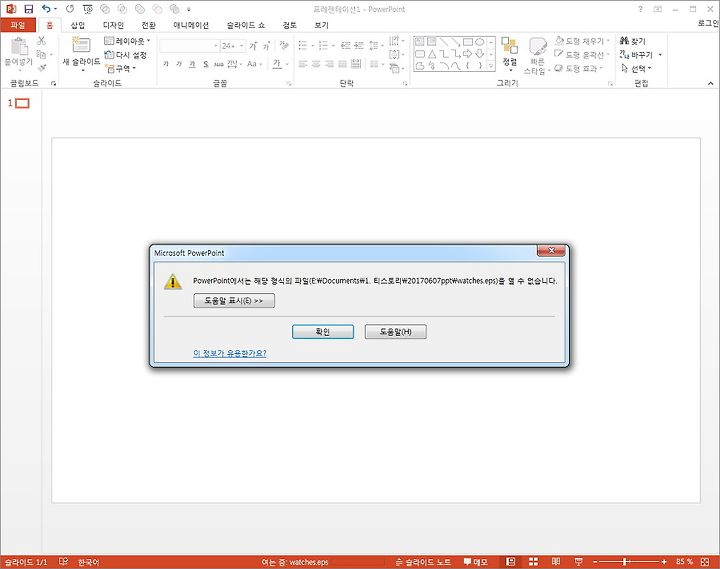Open the Aa change case dropdown
This screenshot has width=720, height=569.
click(x=254, y=64)
